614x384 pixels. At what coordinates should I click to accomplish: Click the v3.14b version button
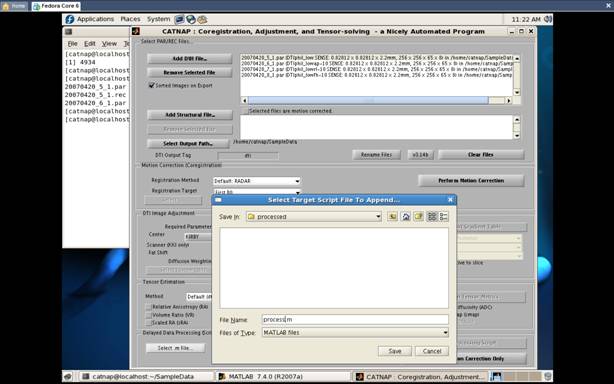(420, 155)
